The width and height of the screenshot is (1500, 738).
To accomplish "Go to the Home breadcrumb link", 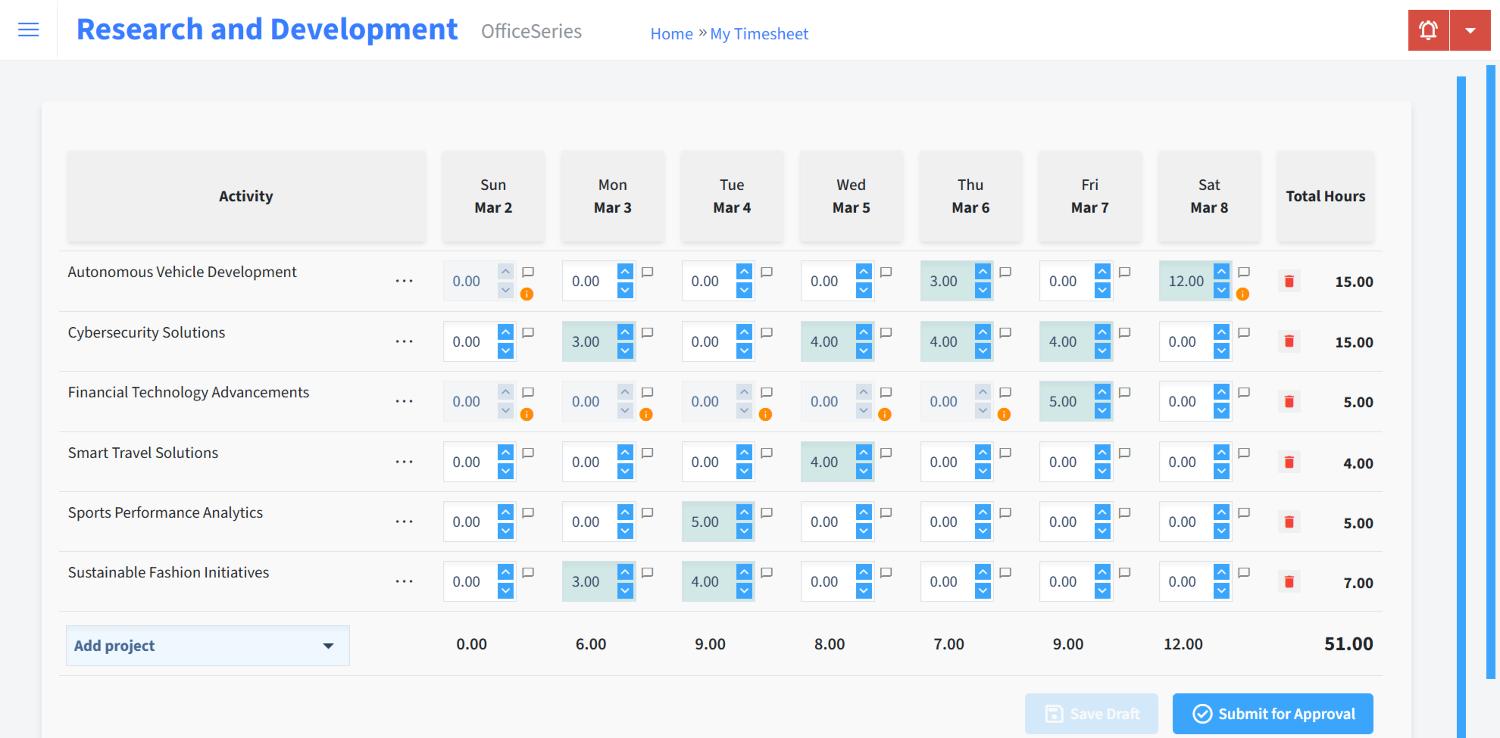I will [671, 34].
